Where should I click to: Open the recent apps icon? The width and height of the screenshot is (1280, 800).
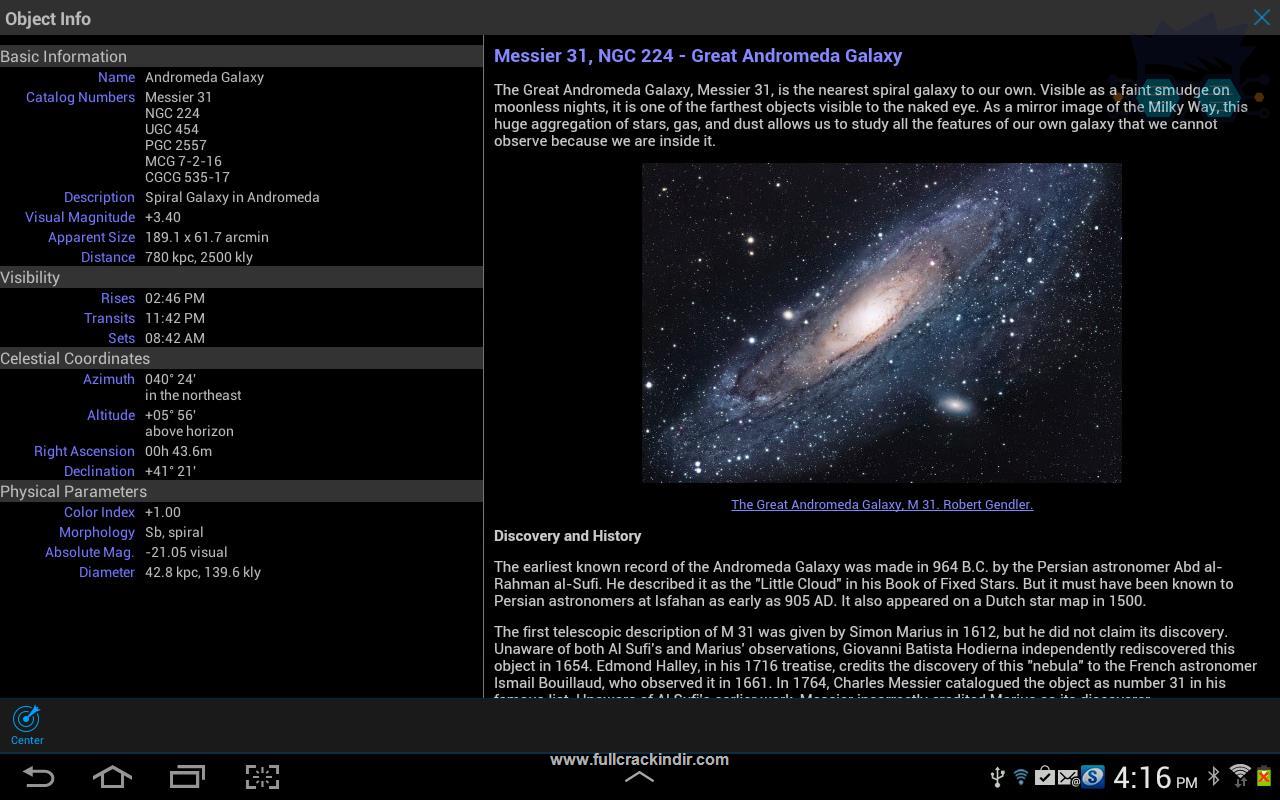pyautogui.click(x=187, y=776)
